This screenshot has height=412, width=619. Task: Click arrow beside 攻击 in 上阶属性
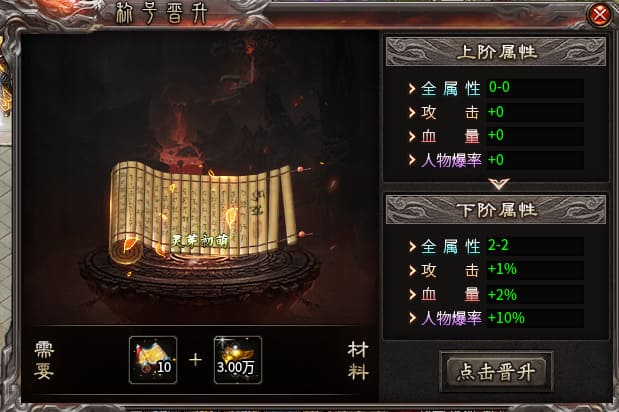tap(412, 112)
